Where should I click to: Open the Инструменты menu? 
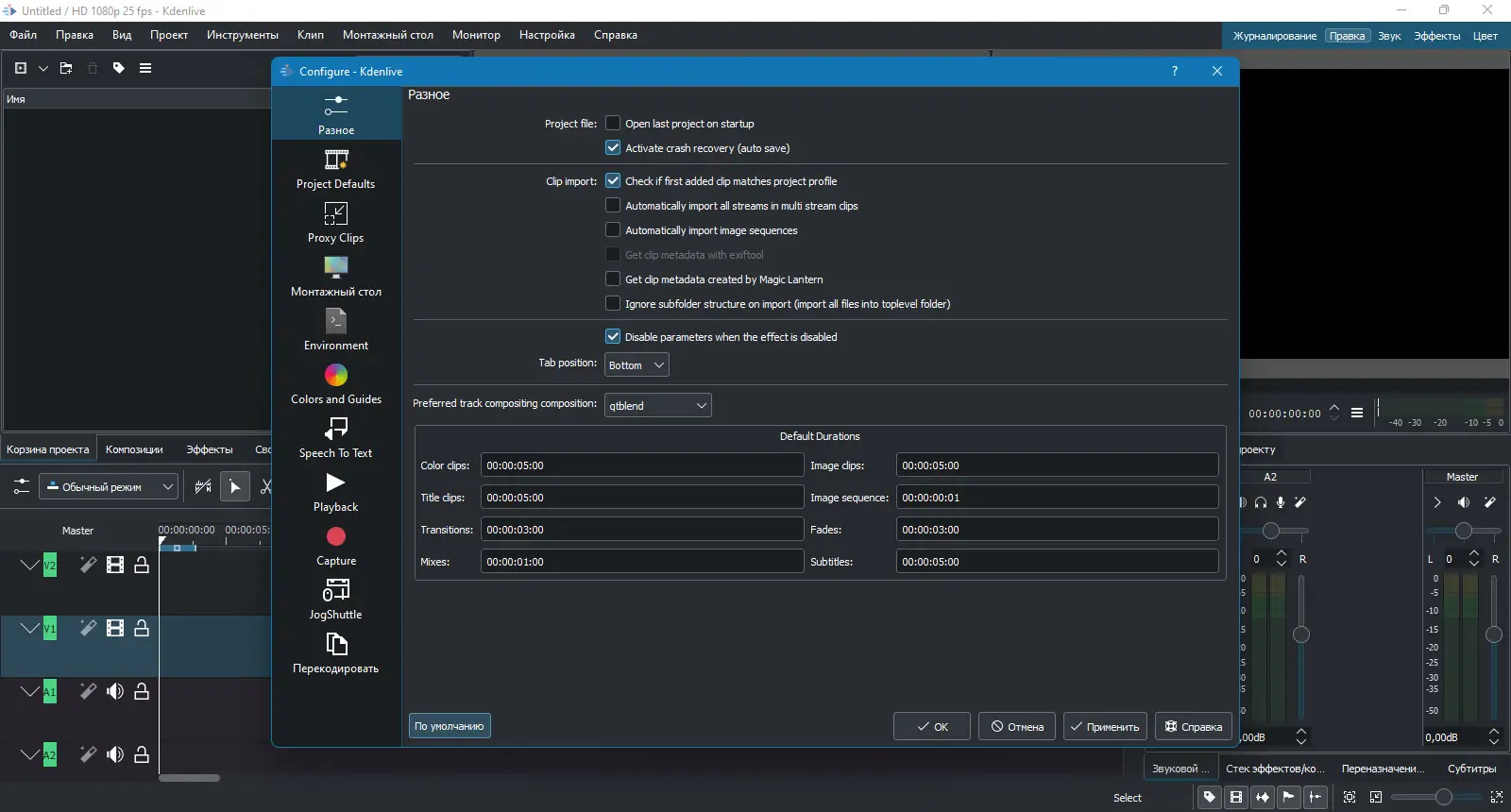pos(243,35)
